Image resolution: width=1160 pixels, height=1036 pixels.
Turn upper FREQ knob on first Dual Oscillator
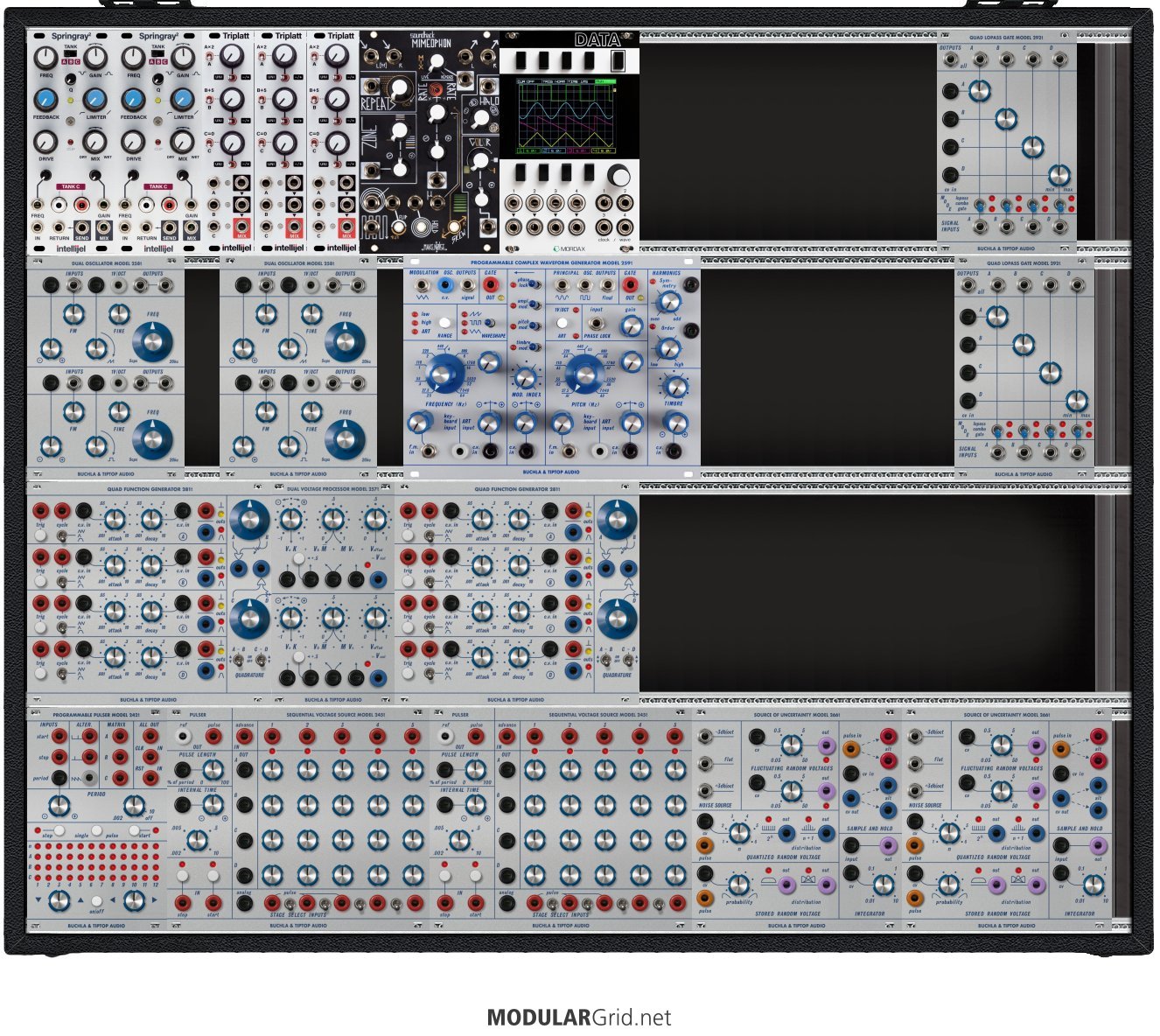coord(153,342)
